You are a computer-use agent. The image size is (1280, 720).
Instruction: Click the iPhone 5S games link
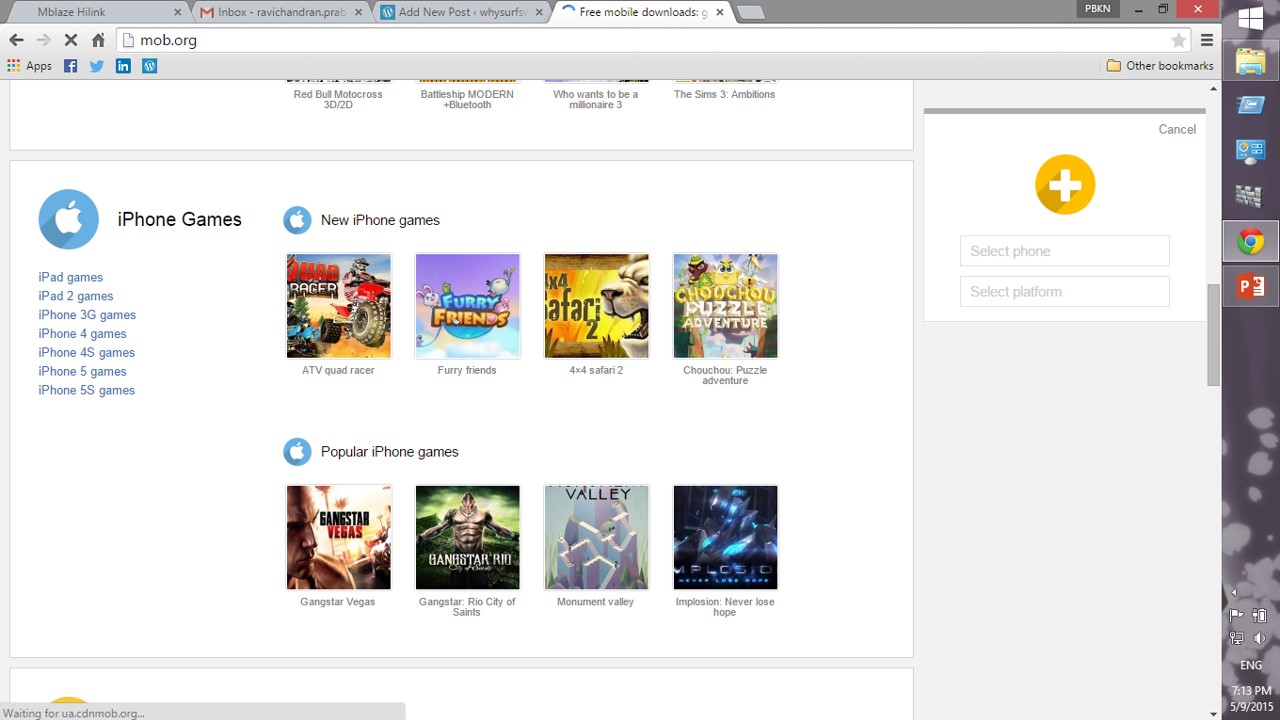click(x=86, y=390)
